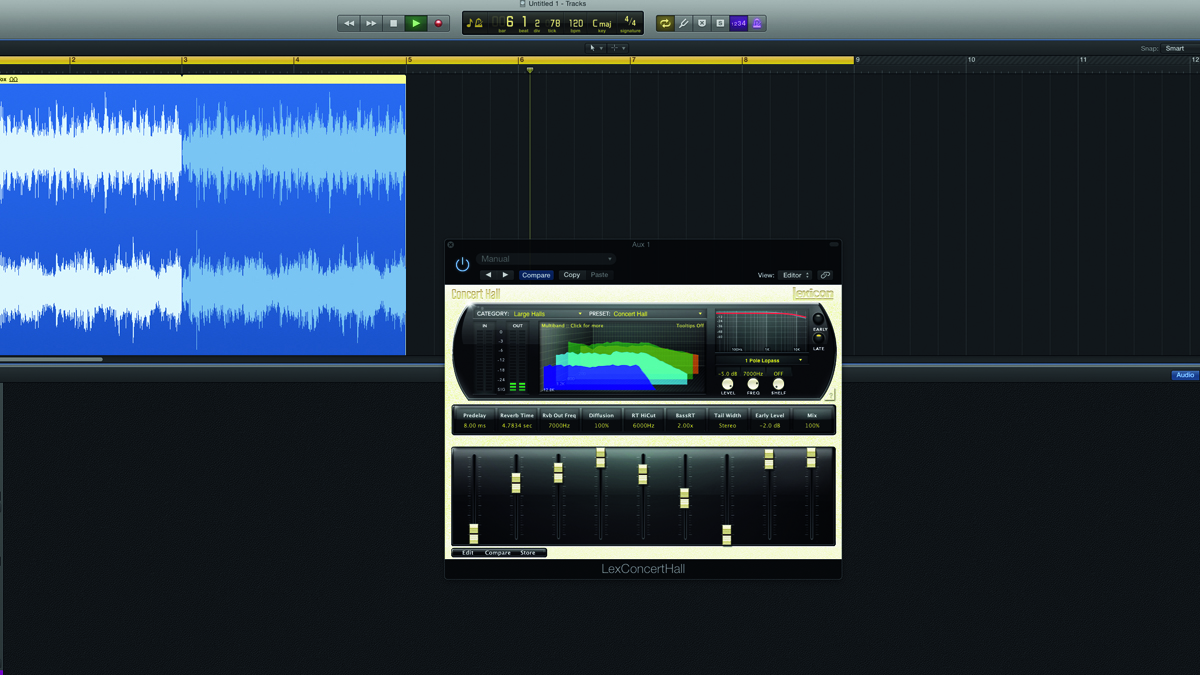
Task: Click the loop icon on the audio region header
Action: point(14,79)
